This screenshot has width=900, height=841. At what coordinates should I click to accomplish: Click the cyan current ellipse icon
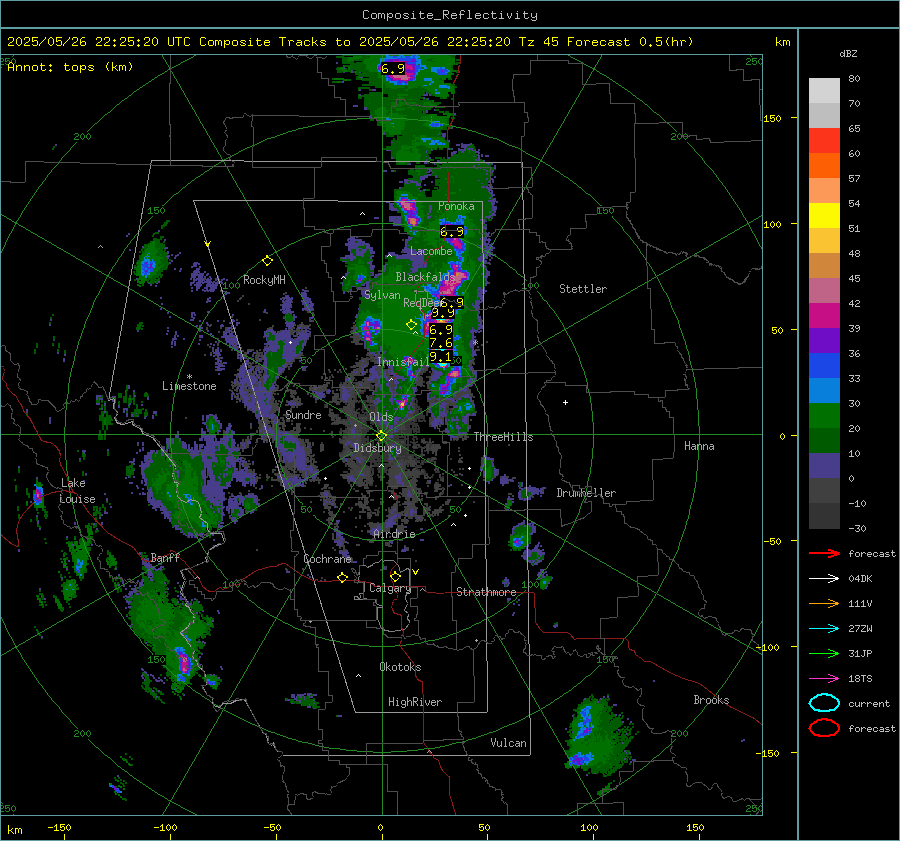point(824,703)
